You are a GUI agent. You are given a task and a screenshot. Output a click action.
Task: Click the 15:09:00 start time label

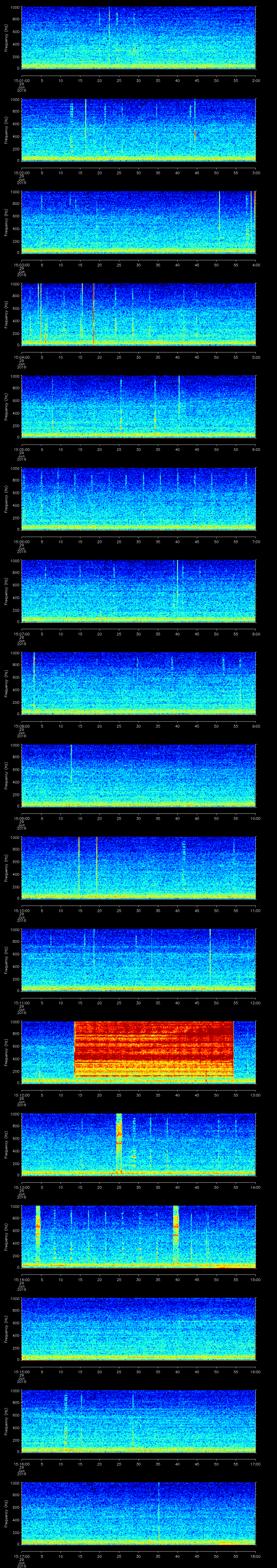[x=21, y=818]
